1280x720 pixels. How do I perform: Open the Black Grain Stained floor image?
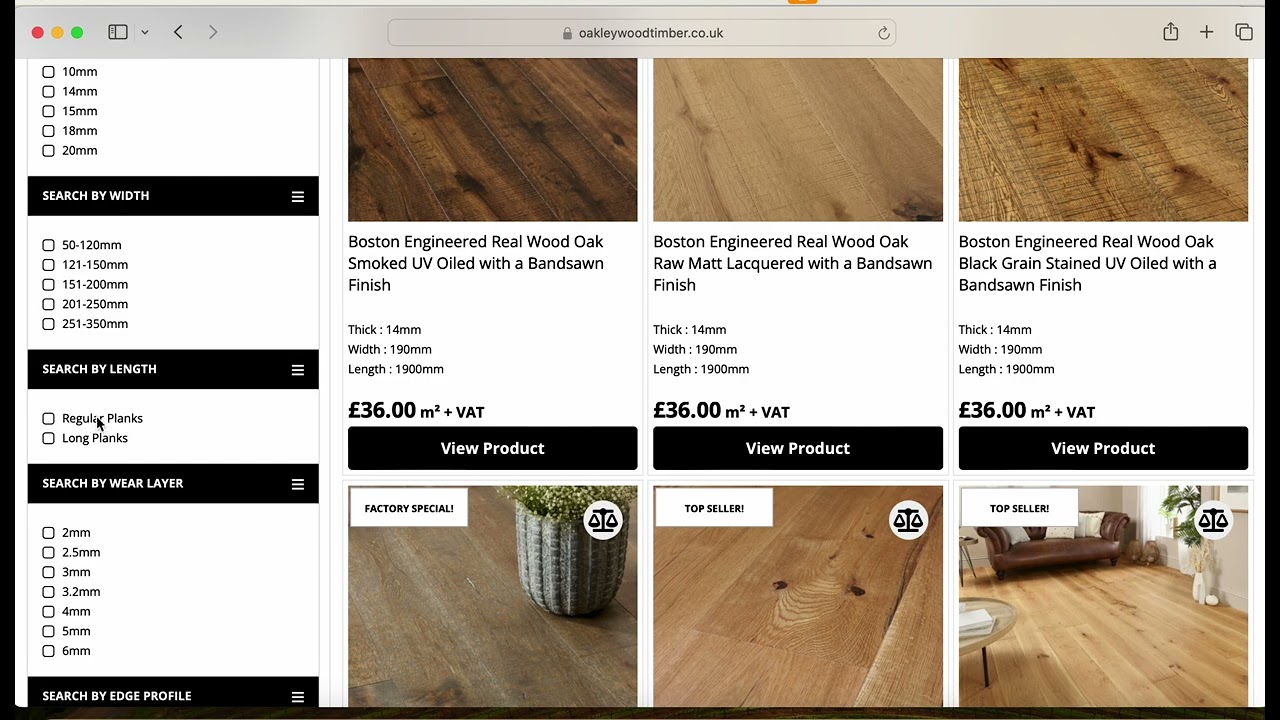coord(1103,140)
